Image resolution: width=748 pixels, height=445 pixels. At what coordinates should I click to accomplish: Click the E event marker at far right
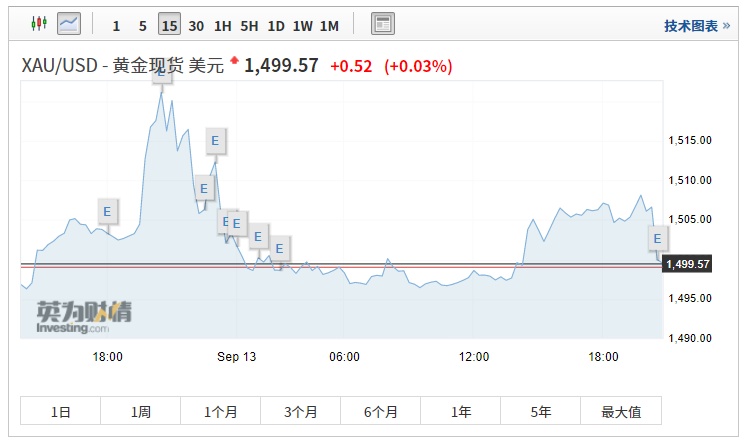[657, 238]
